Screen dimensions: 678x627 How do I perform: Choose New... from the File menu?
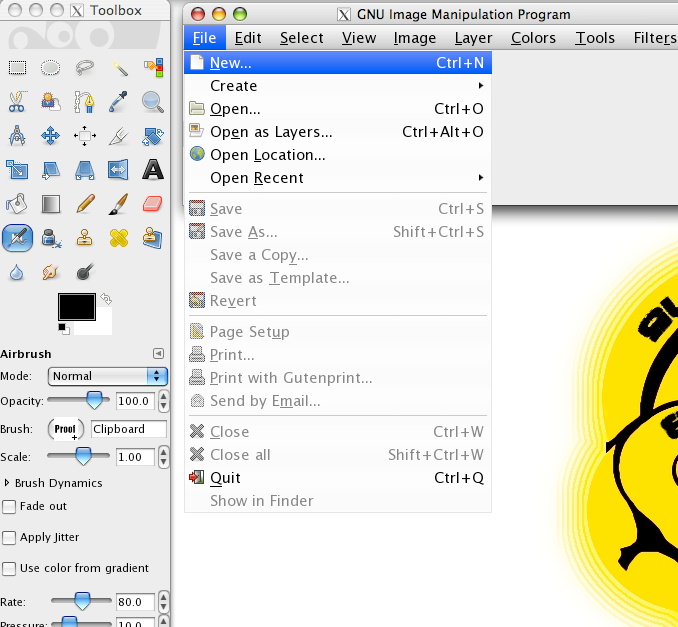[338, 63]
